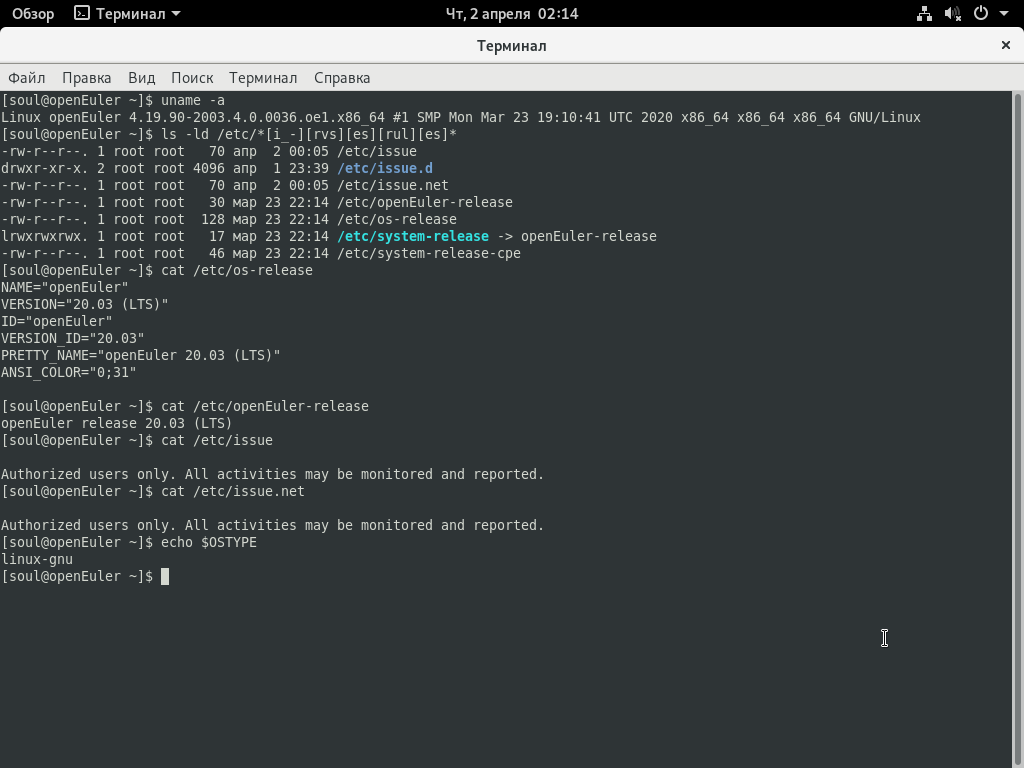
Task: Open the clock and calendar panel
Action: pos(512,14)
